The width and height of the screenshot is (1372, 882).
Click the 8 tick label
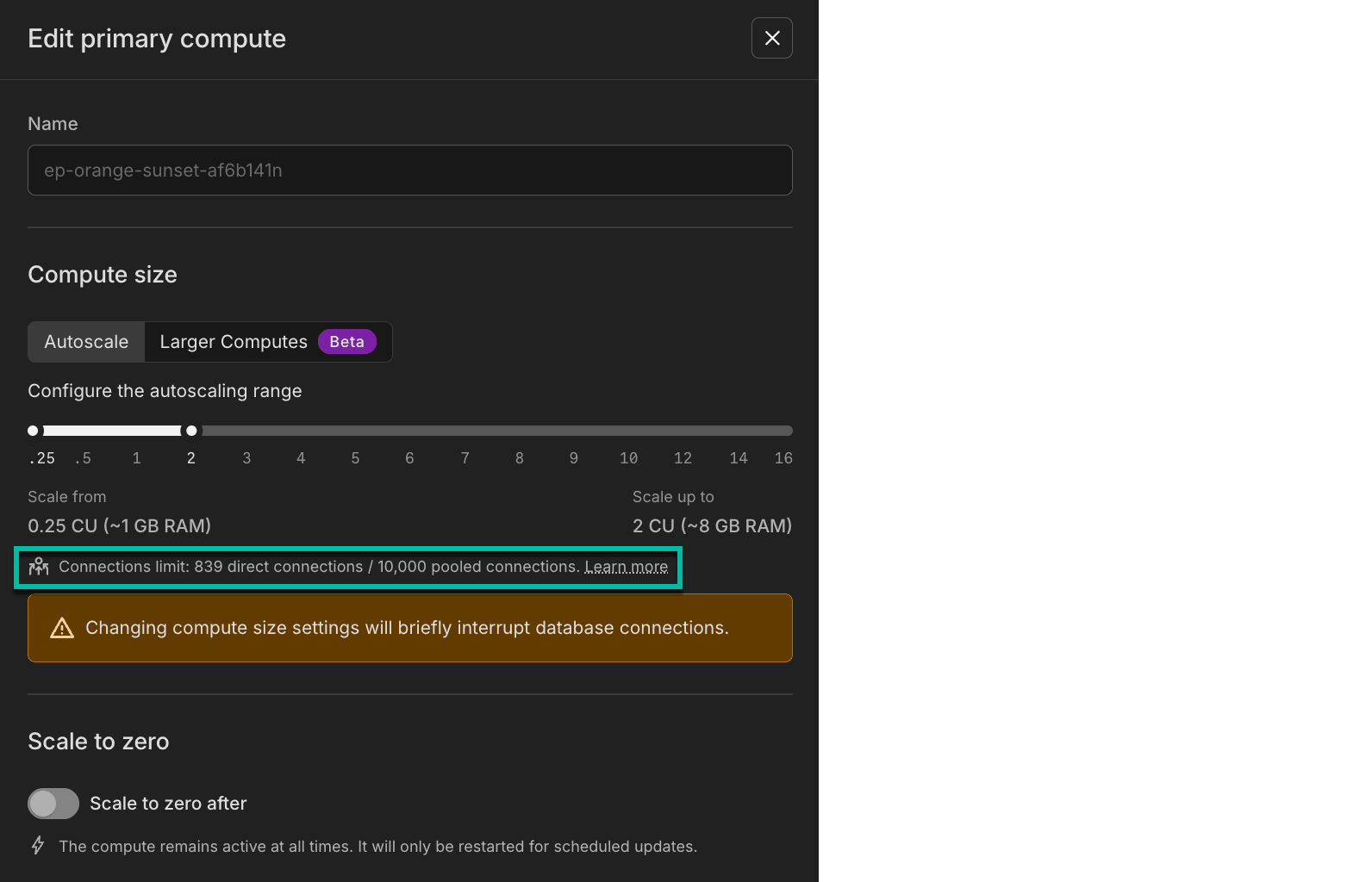(520, 458)
